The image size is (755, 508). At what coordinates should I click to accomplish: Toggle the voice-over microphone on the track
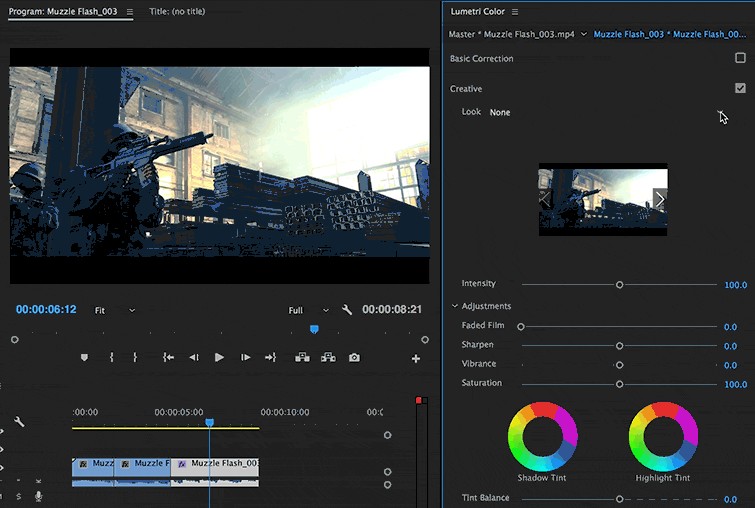tap(39, 496)
